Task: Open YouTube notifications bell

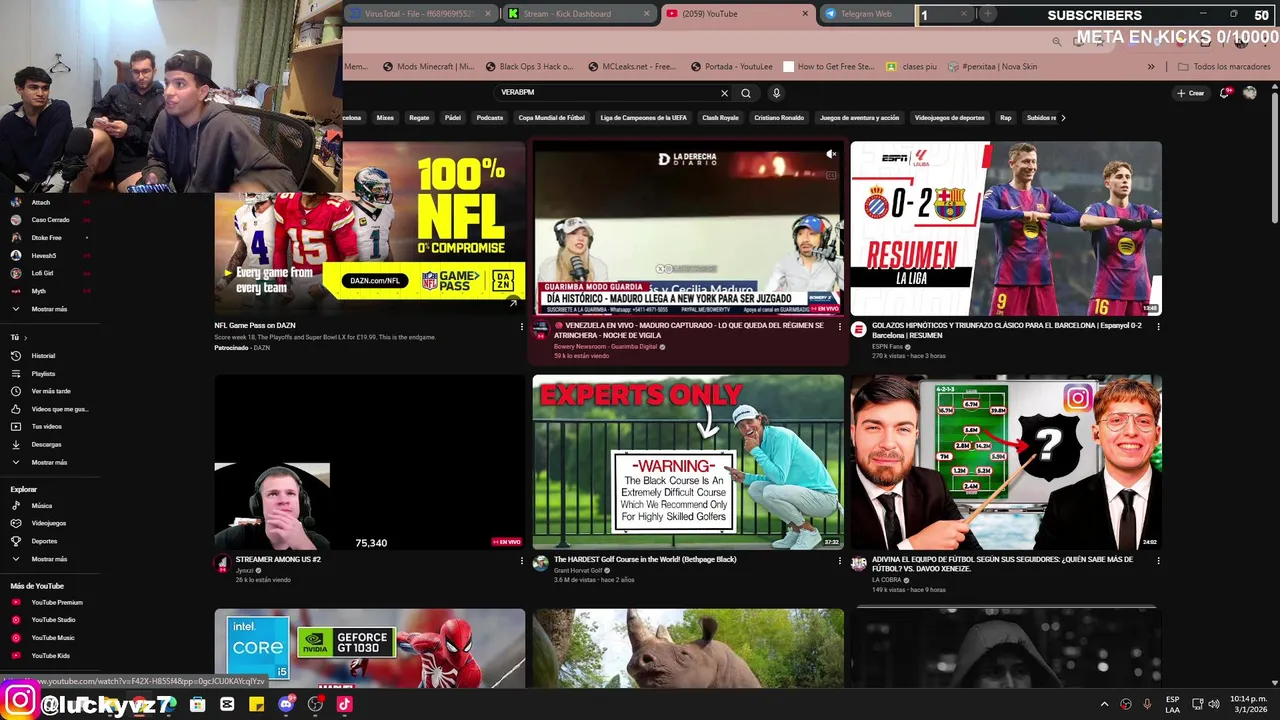Action: click(x=1225, y=93)
